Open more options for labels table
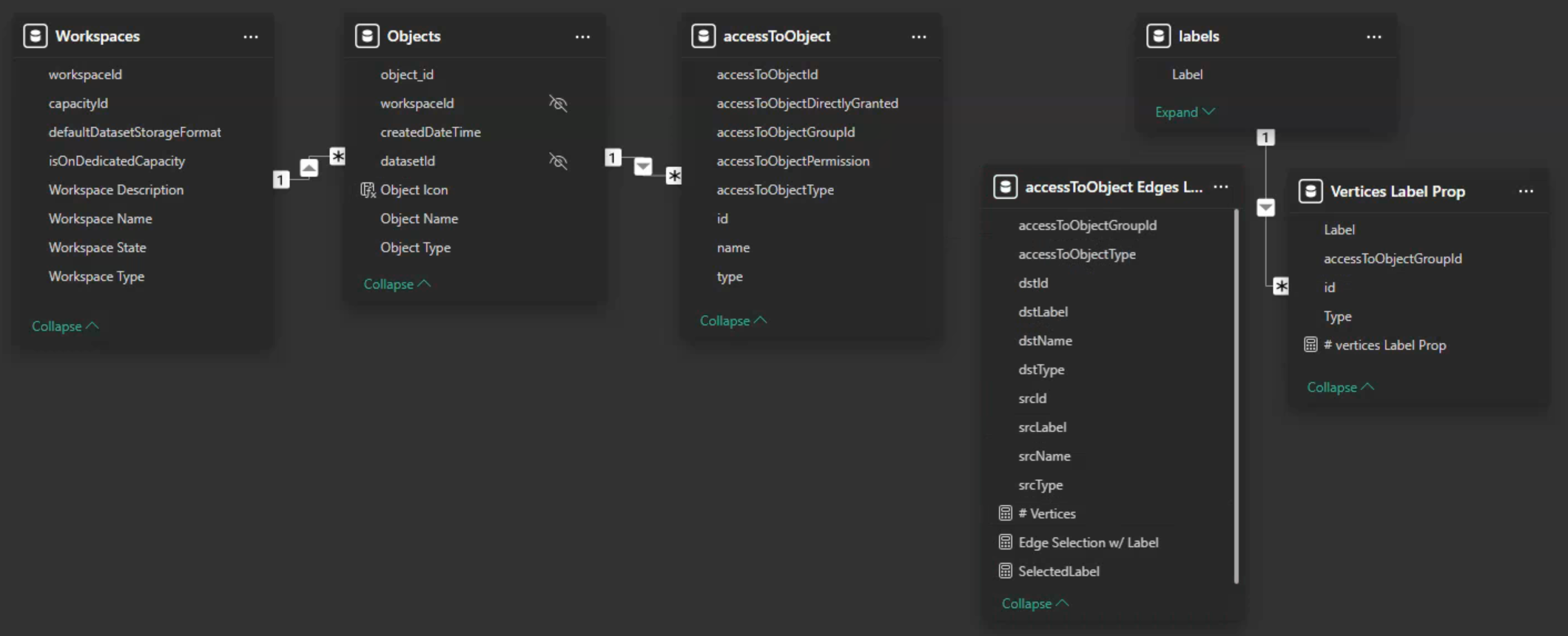 pyautogui.click(x=1373, y=37)
